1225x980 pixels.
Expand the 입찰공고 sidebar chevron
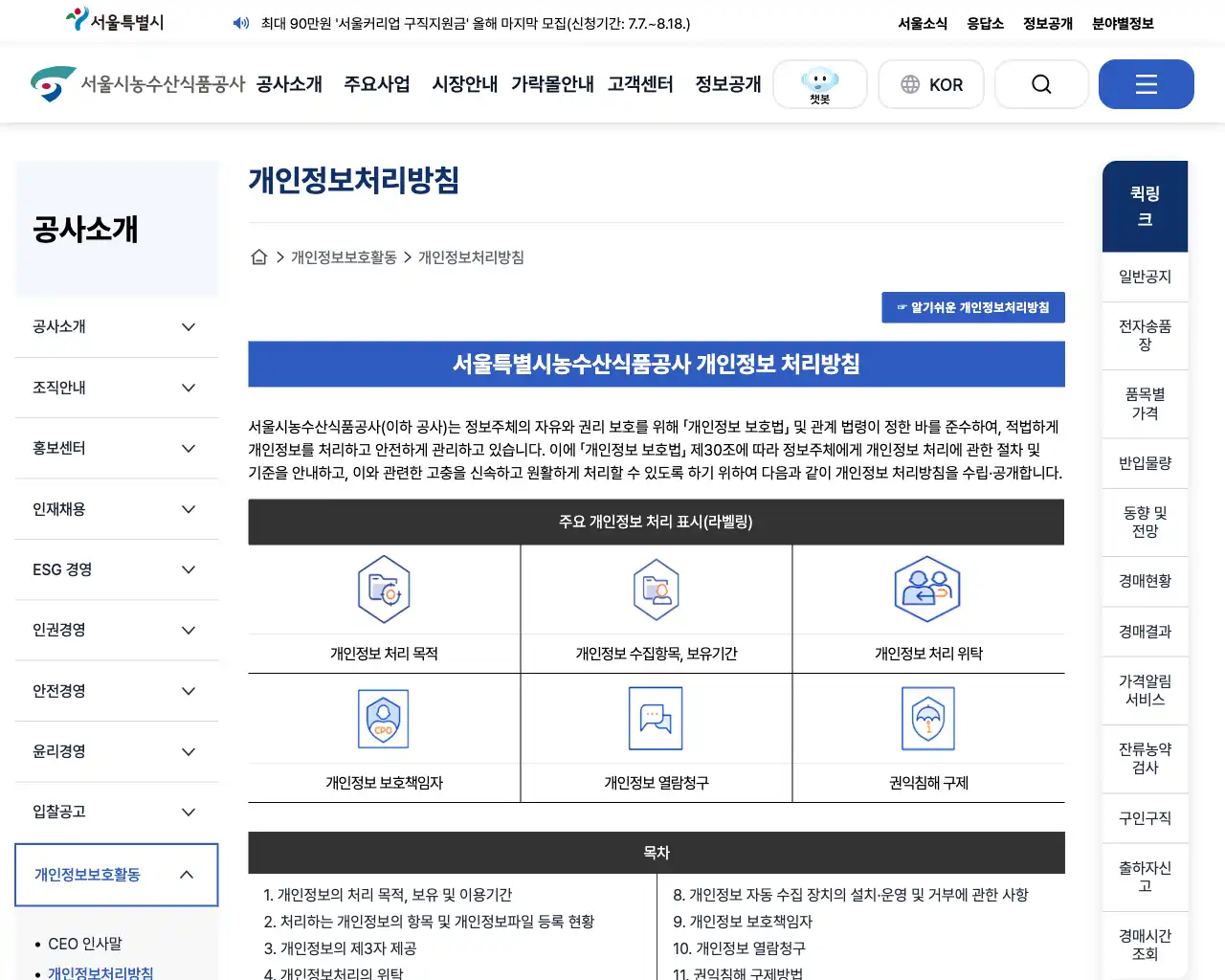189,813
